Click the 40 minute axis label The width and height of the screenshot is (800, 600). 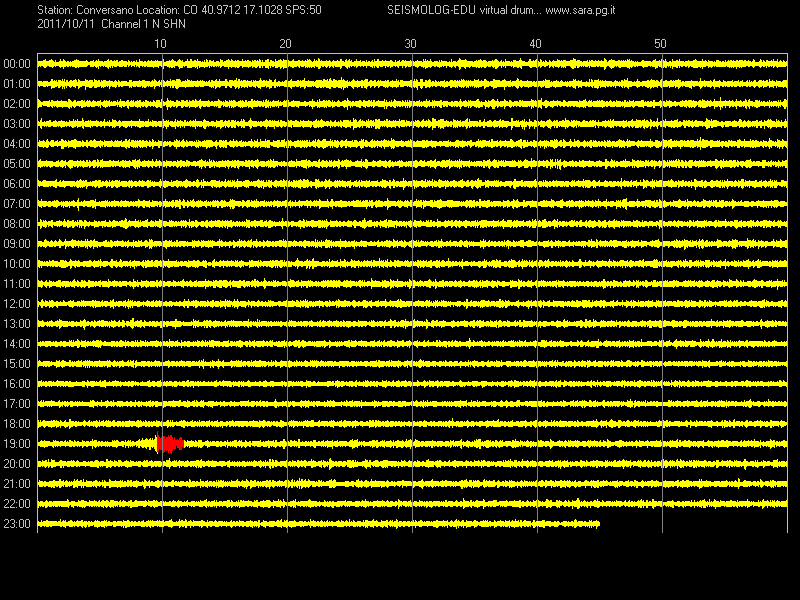pyautogui.click(x=535, y=44)
